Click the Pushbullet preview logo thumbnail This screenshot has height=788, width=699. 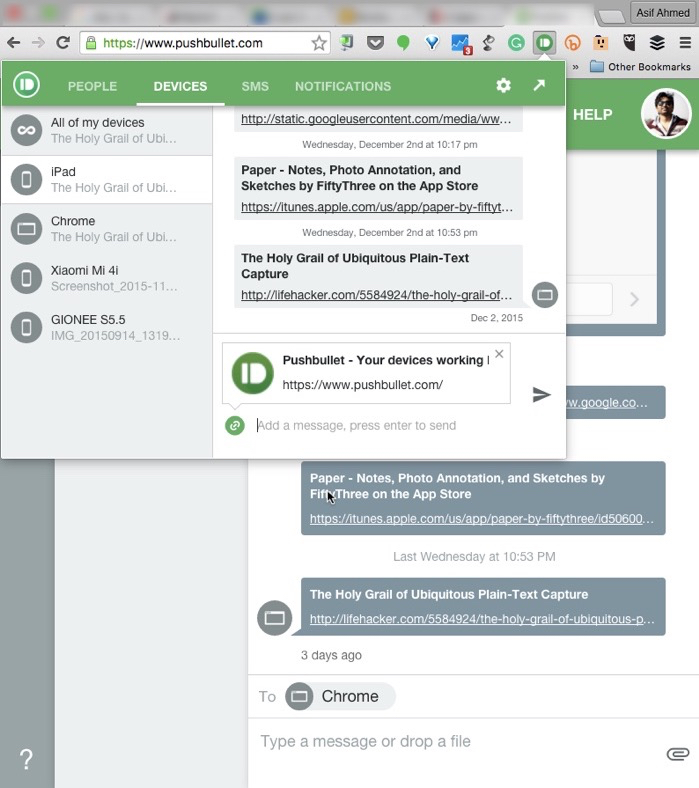tap(252, 373)
